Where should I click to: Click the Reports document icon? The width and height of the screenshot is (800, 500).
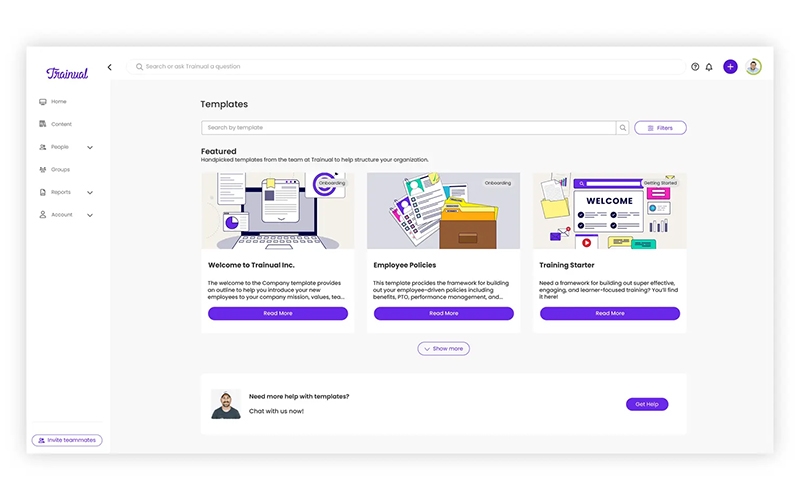point(43,192)
